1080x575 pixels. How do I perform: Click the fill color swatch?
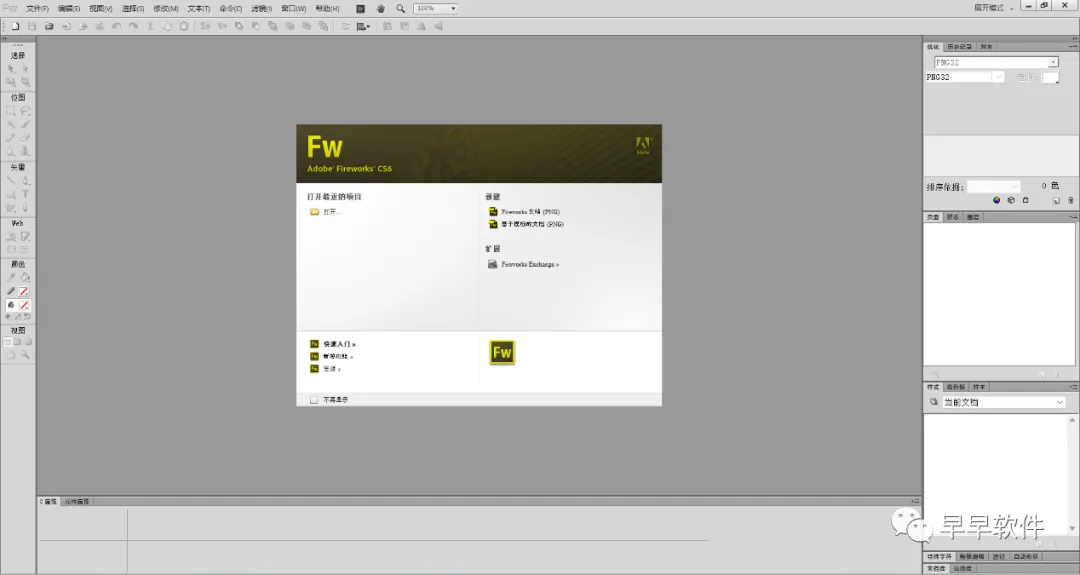[24, 305]
